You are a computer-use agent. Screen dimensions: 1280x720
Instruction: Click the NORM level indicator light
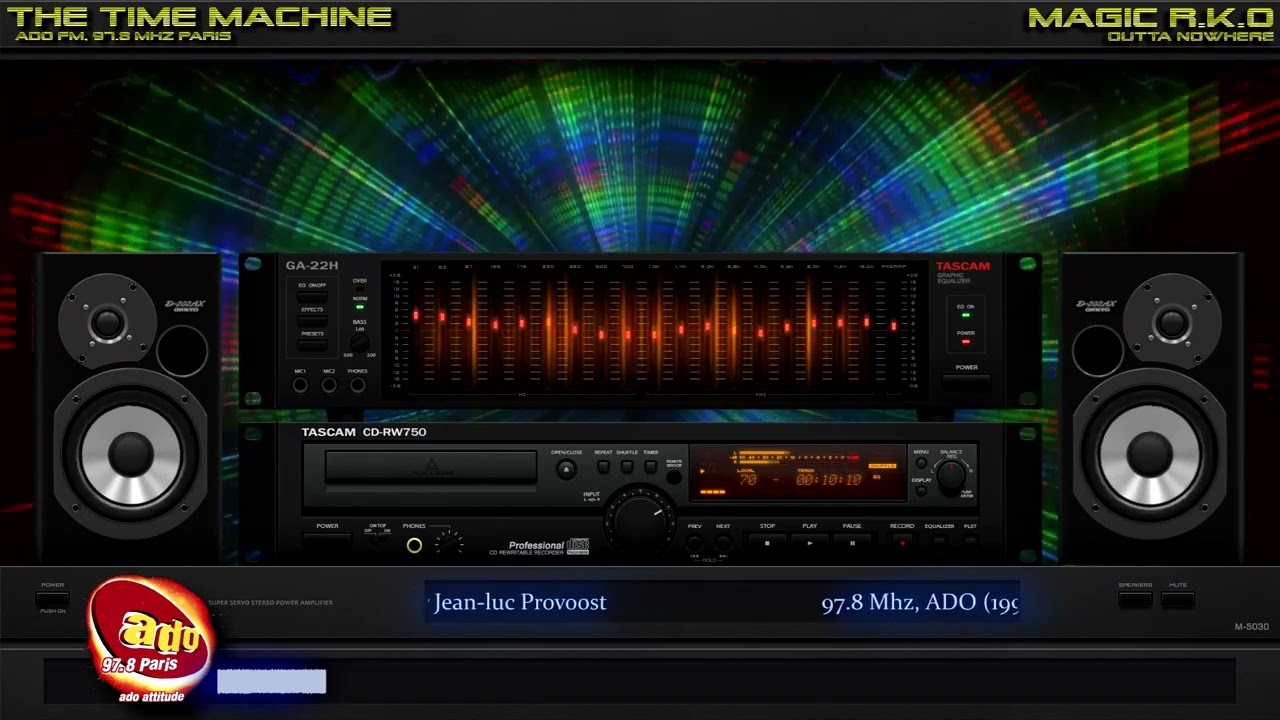point(360,307)
